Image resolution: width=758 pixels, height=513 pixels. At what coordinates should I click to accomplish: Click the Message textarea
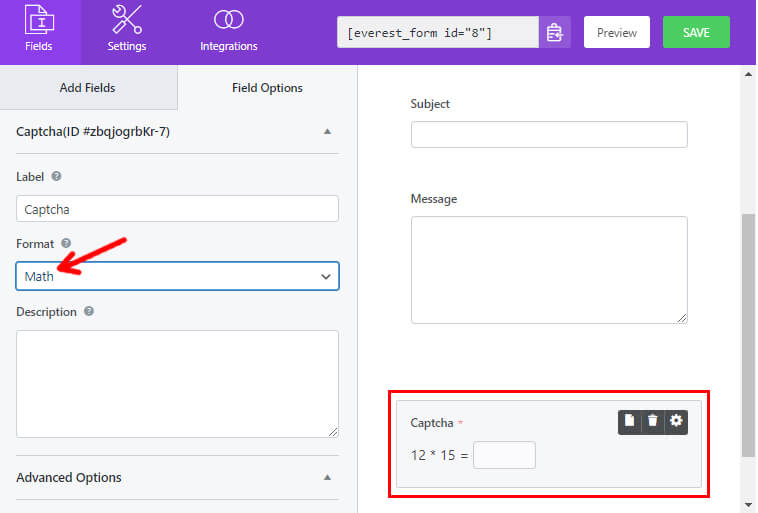(549, 270)
